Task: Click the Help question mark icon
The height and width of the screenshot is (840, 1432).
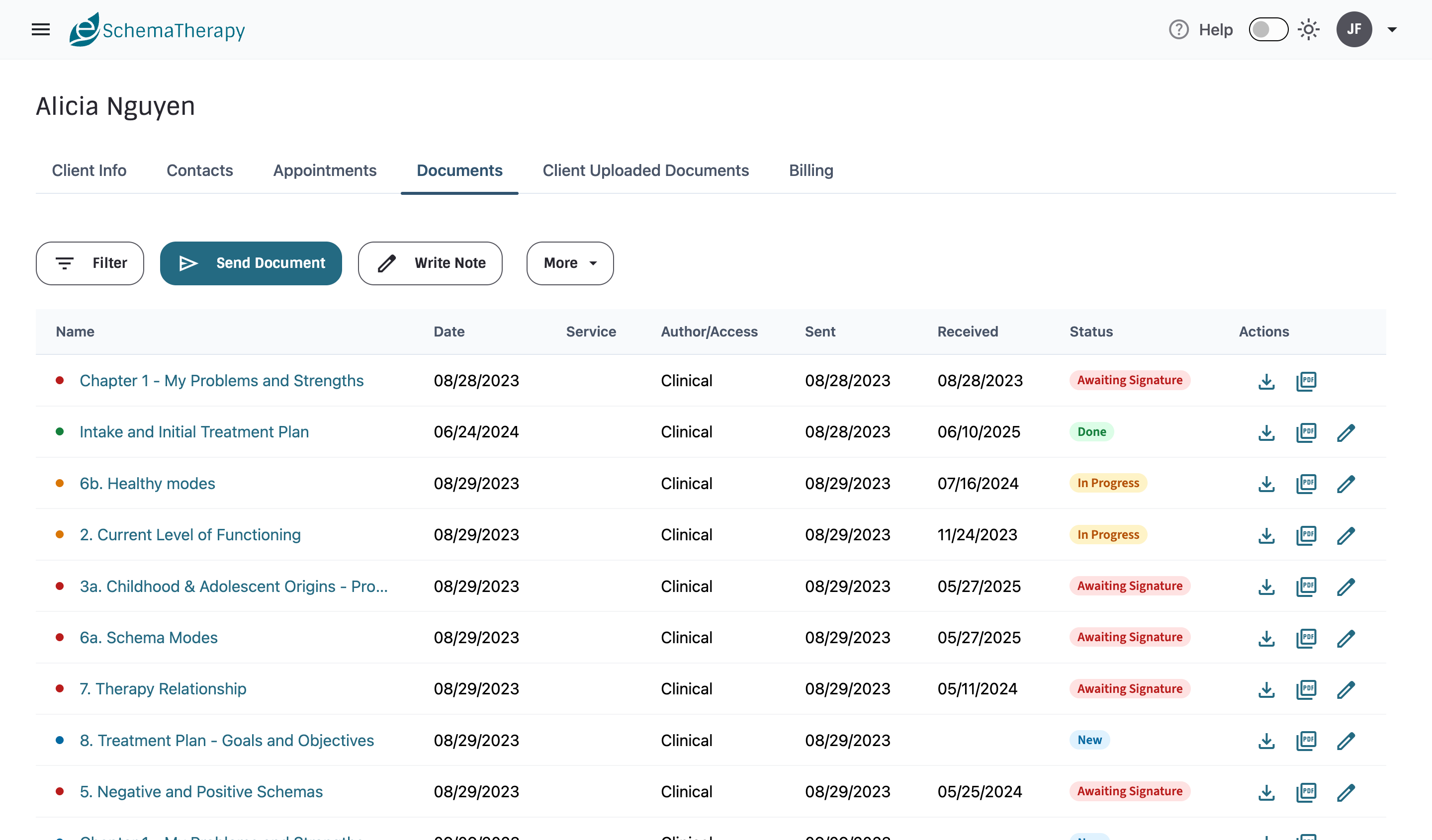Action: [x=1178, y=29]
